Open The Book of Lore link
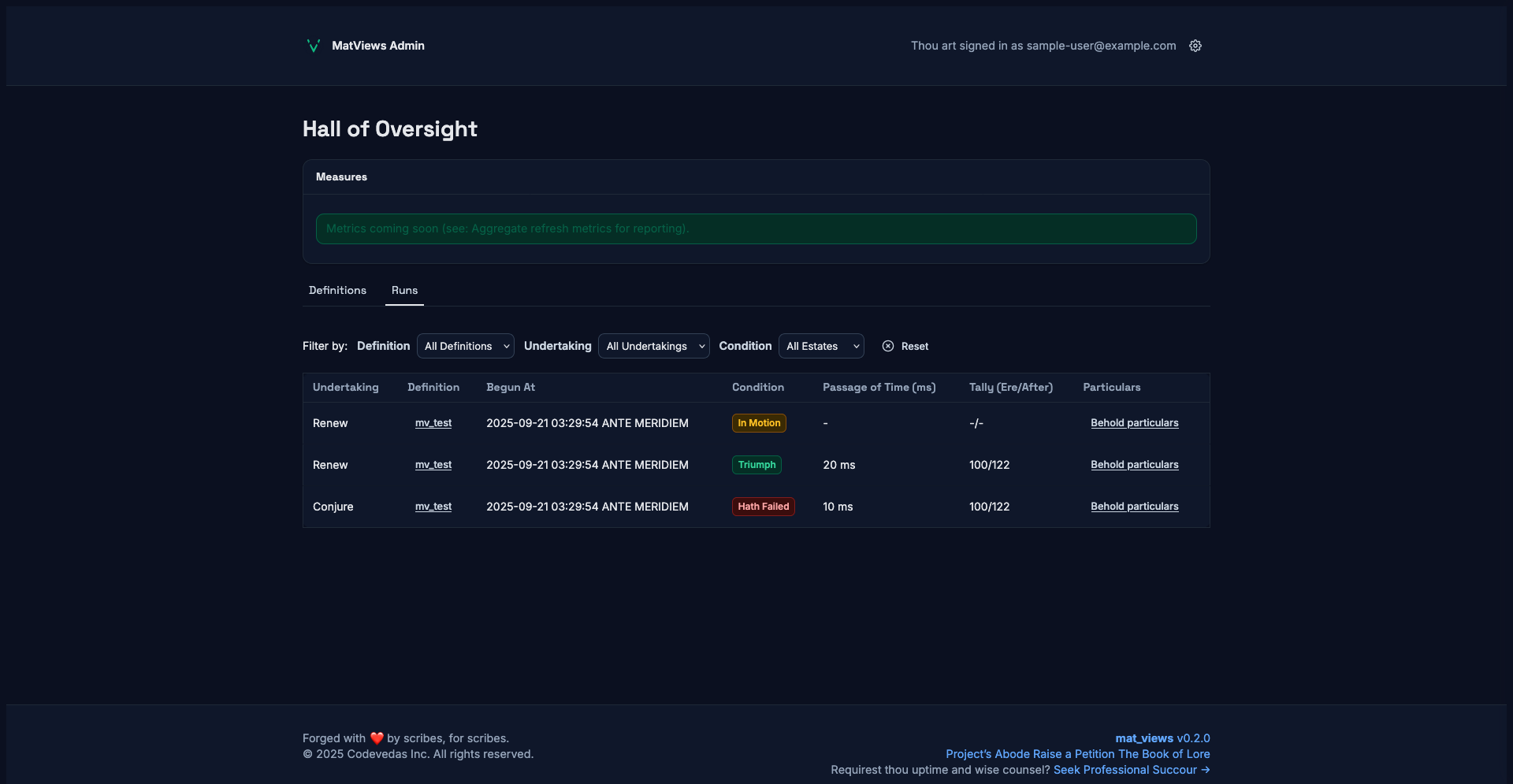This screenshot has height=784, width=1513. [1164, 754]
